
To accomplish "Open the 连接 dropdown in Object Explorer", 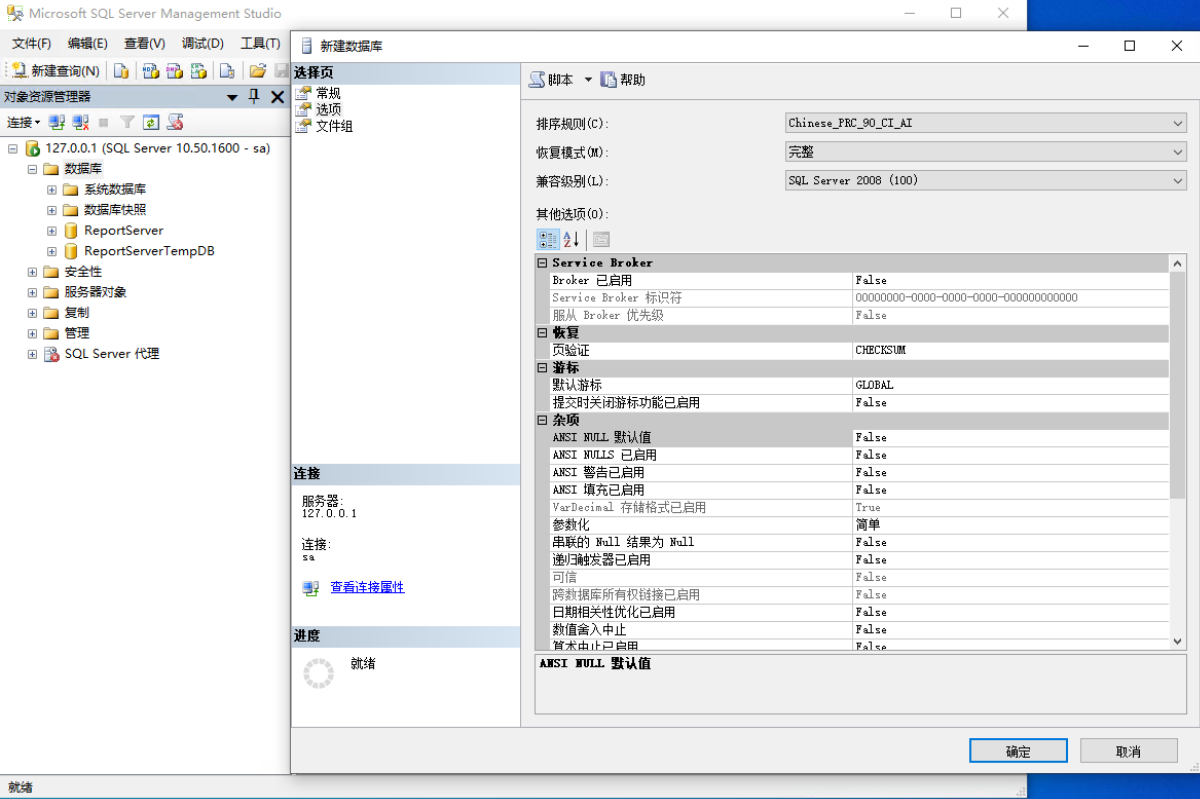I will pyautogui.click(x=24, y=122).
